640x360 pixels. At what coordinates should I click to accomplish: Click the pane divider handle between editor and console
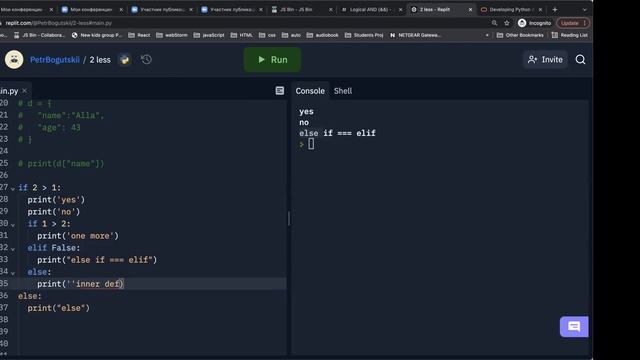click(289, 219)
